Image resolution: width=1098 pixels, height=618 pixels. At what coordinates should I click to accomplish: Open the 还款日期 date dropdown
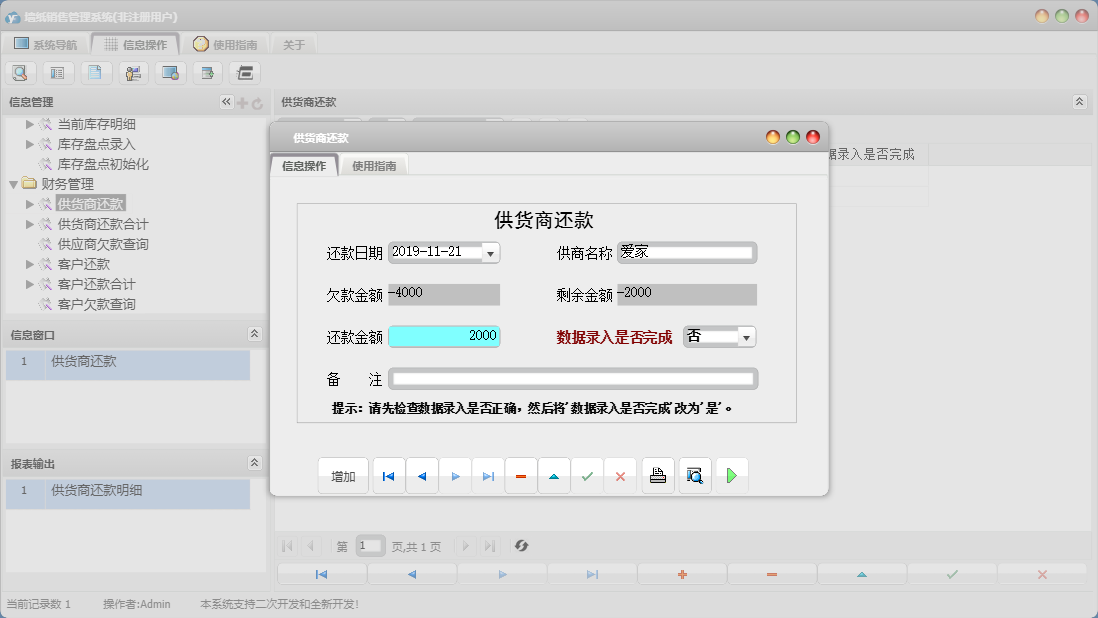pyautogui.click(x=490, y=252)
